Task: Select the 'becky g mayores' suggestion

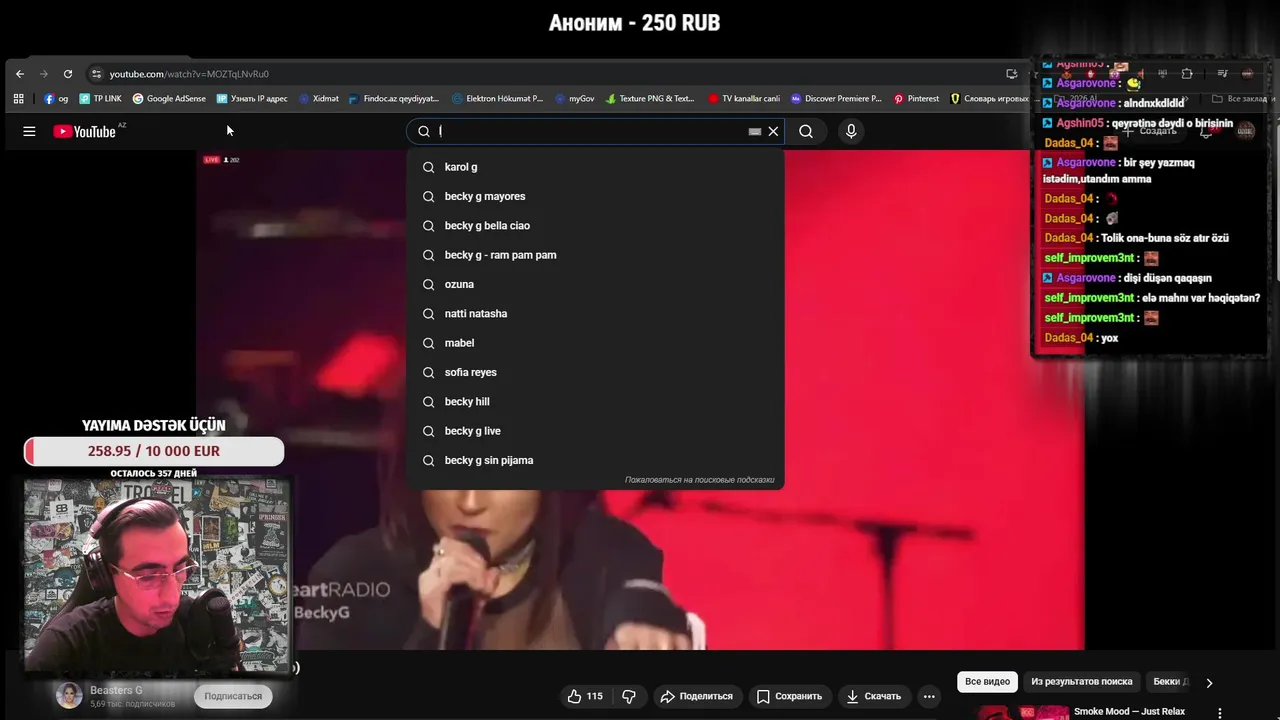Action: [x=596, y=196]
